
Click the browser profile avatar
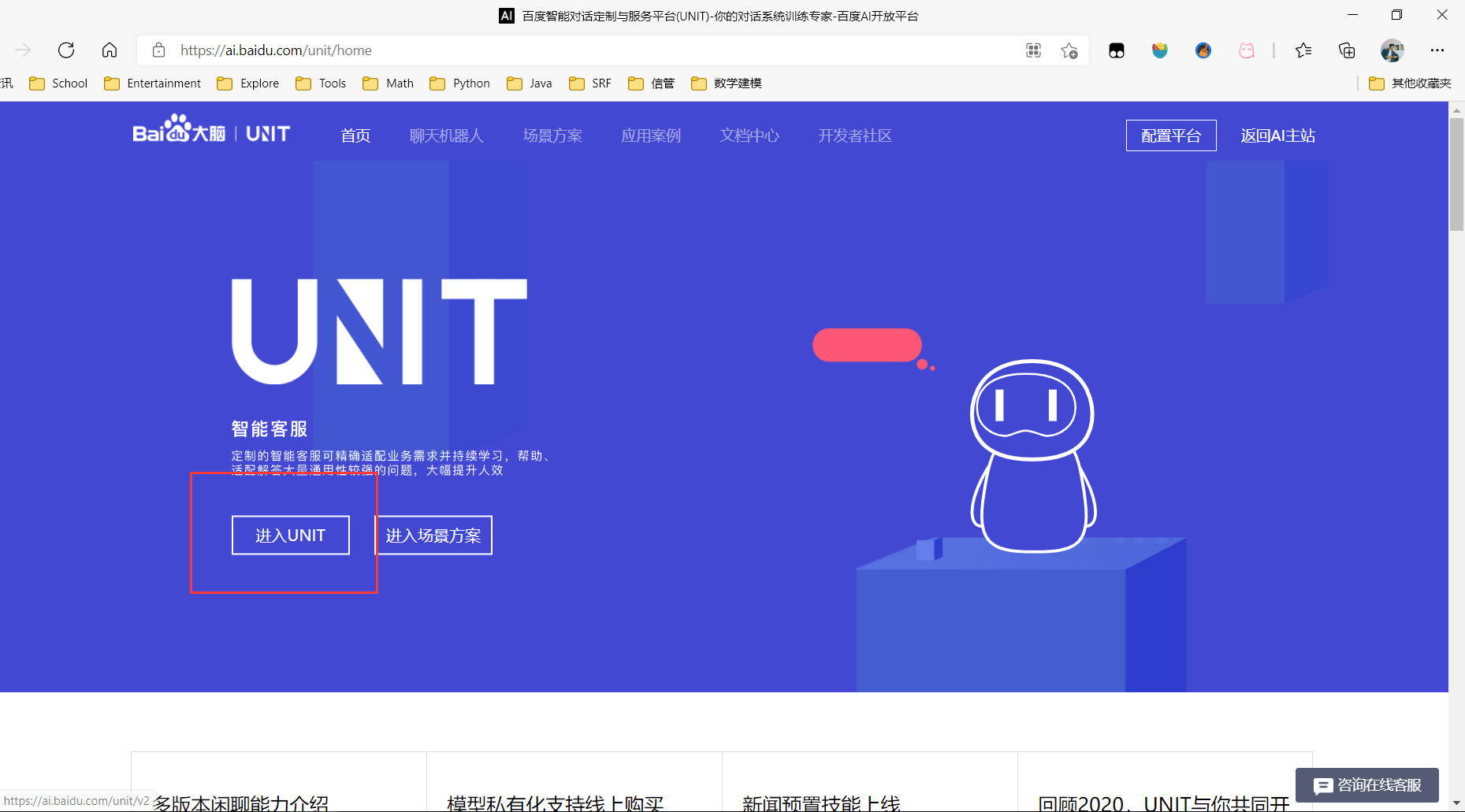(x=1392, y=50)
